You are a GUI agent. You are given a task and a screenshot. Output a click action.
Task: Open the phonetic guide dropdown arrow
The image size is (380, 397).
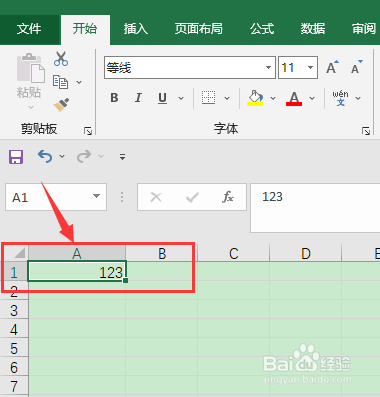point(358,98)
